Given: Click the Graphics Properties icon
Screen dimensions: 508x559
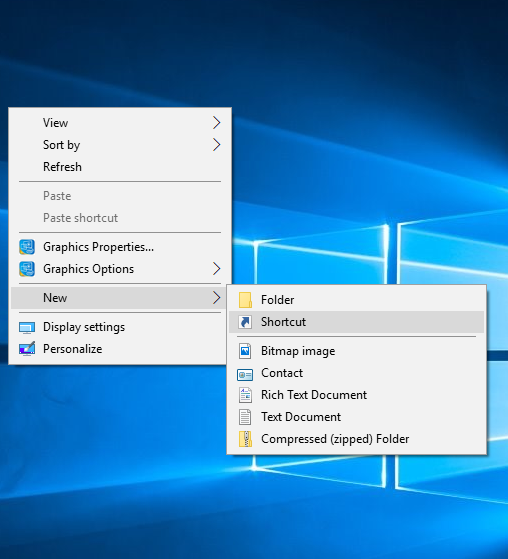Looking at the screenshot, I should [x=27, y=247].
